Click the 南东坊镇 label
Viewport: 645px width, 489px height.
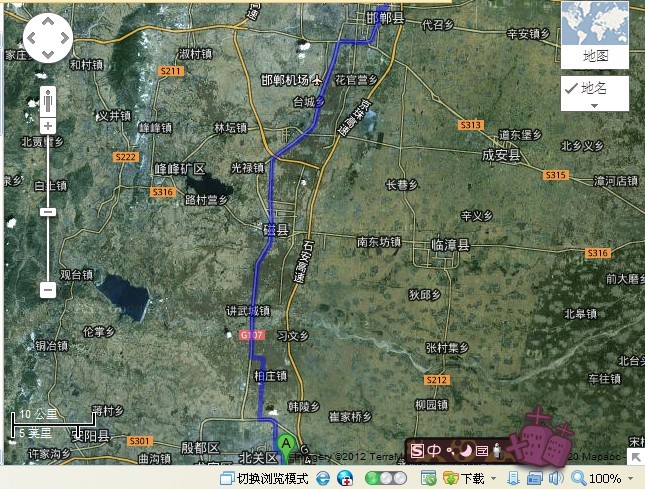click(x=378, y=242)
